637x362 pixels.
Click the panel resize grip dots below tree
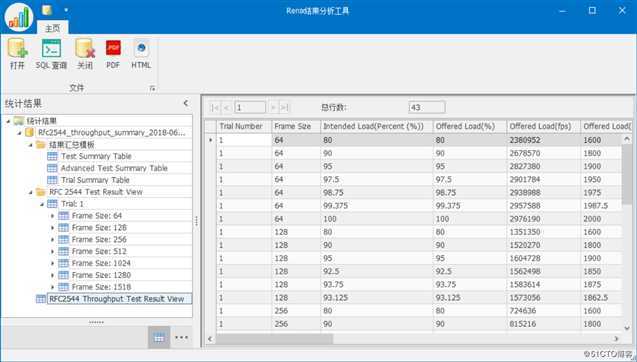(96, 322)
